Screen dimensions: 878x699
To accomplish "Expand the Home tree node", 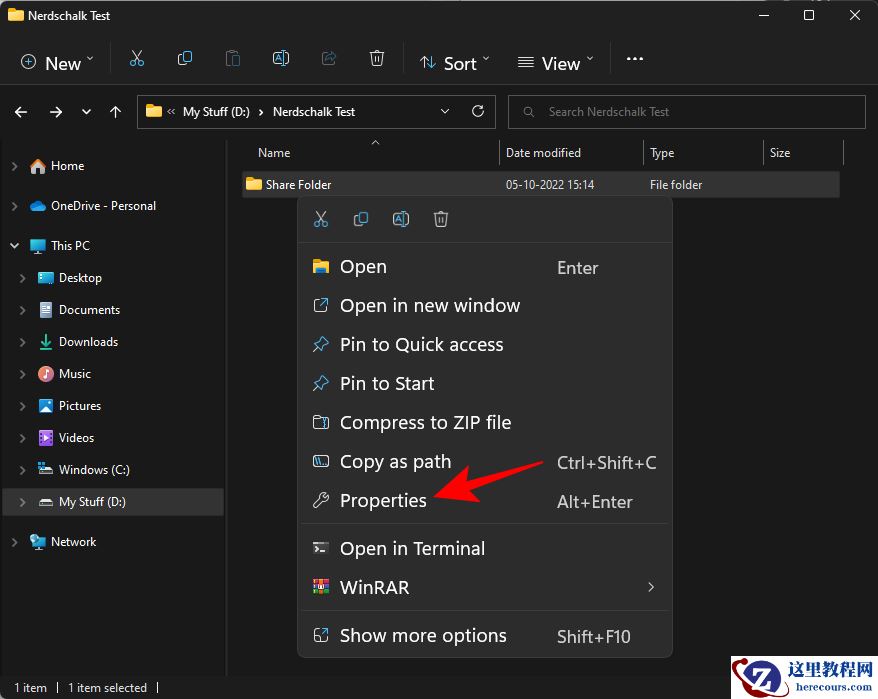I will tap(15, 166).
